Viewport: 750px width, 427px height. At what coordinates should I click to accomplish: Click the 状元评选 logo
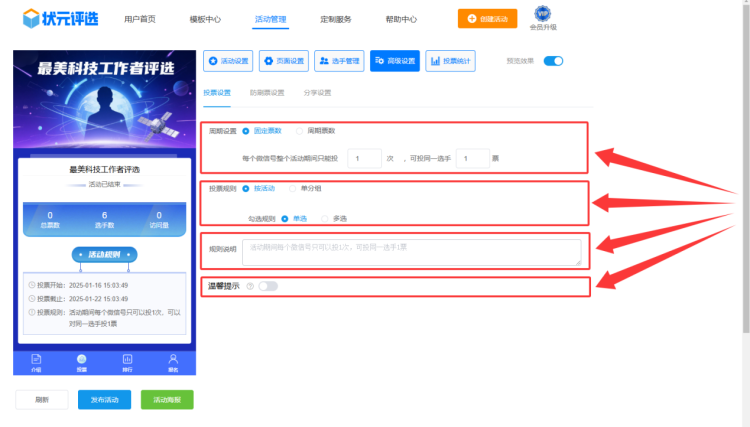coord(61,18)
